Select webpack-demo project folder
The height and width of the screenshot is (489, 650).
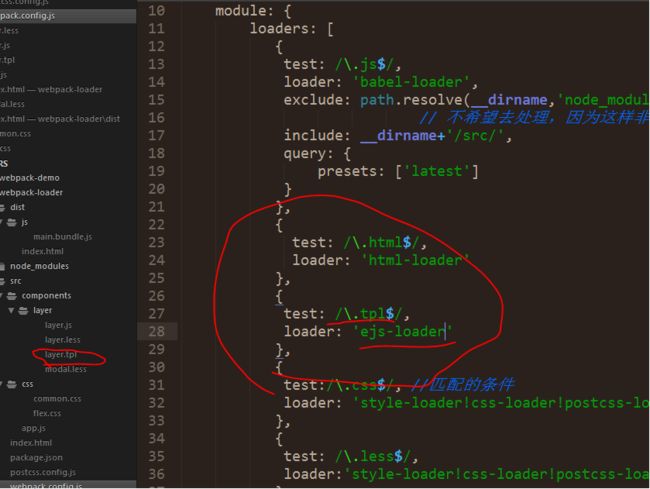(30, 178)
